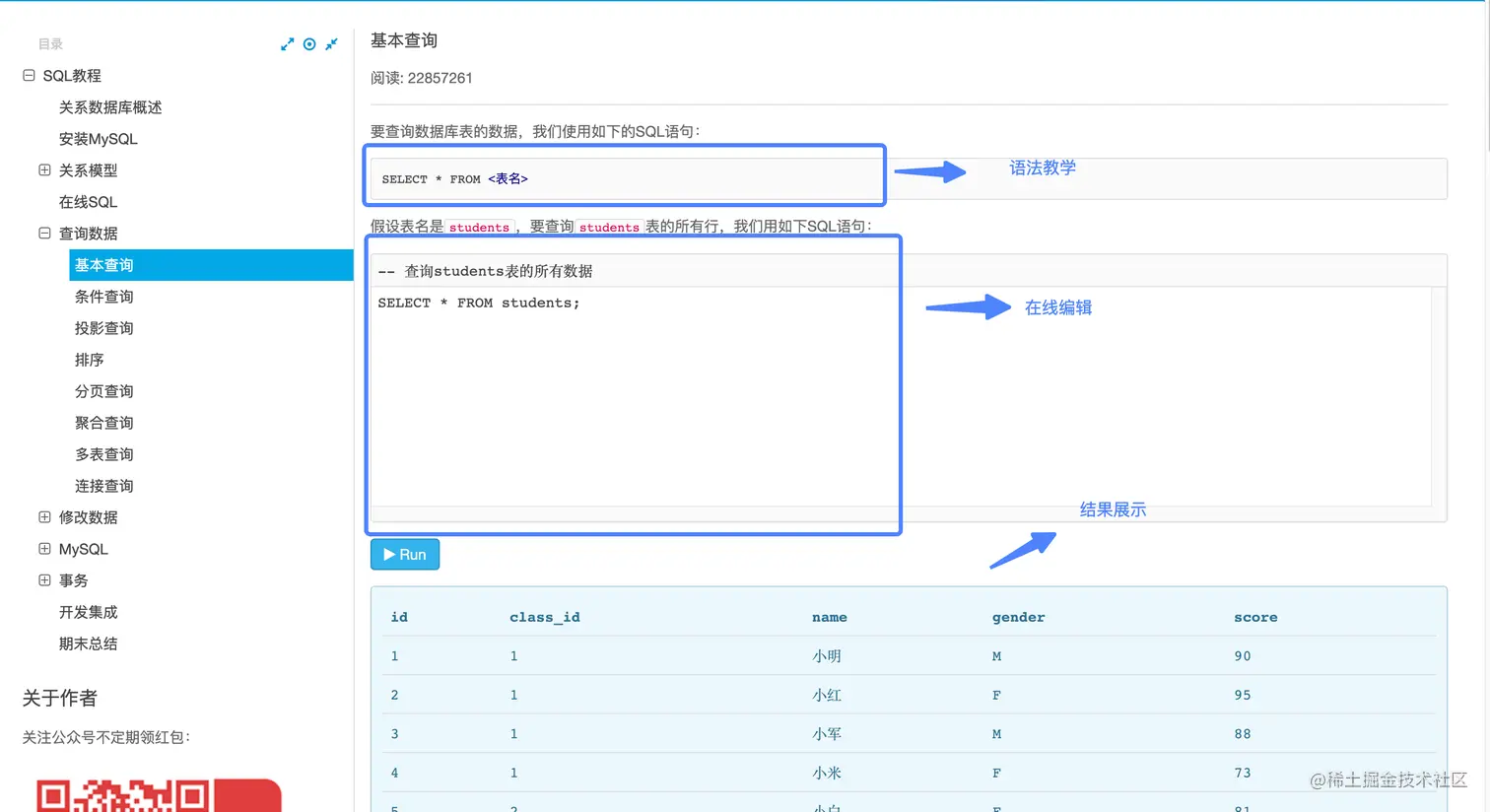Screen dimensions: 1490x812
Task: Click the QR code image in the sidebar
Action: [159, 795]
